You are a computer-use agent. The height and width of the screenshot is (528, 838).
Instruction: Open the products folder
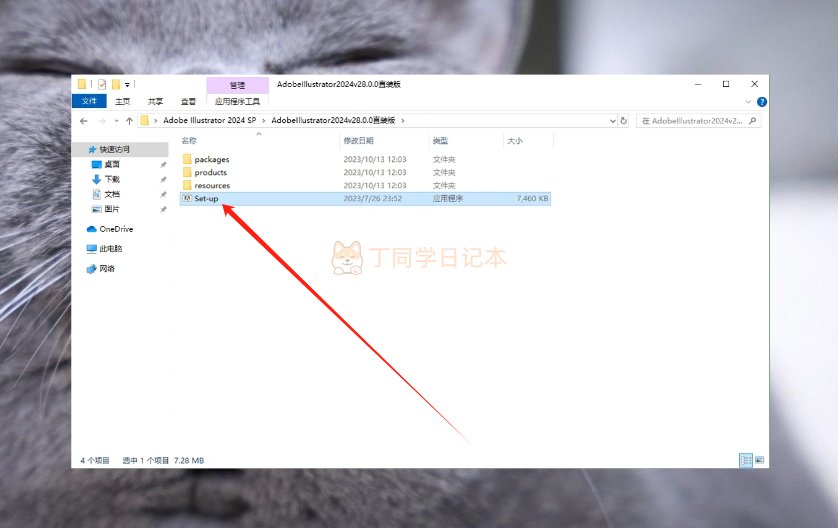pyautogui.click(x=211, y=172)
